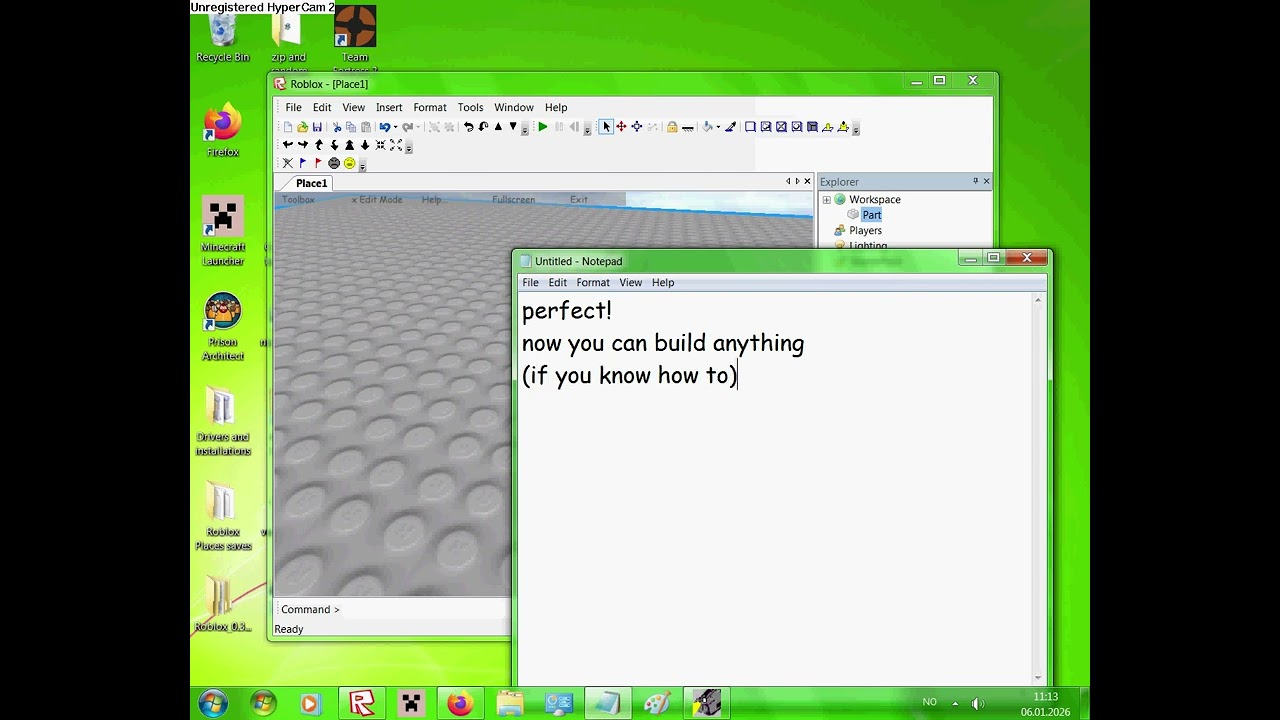Viewport: 1280px width, 720px height.
Task: Click the blue Undo arrow in Roblox toolbar
Action: tap(385, 127)
